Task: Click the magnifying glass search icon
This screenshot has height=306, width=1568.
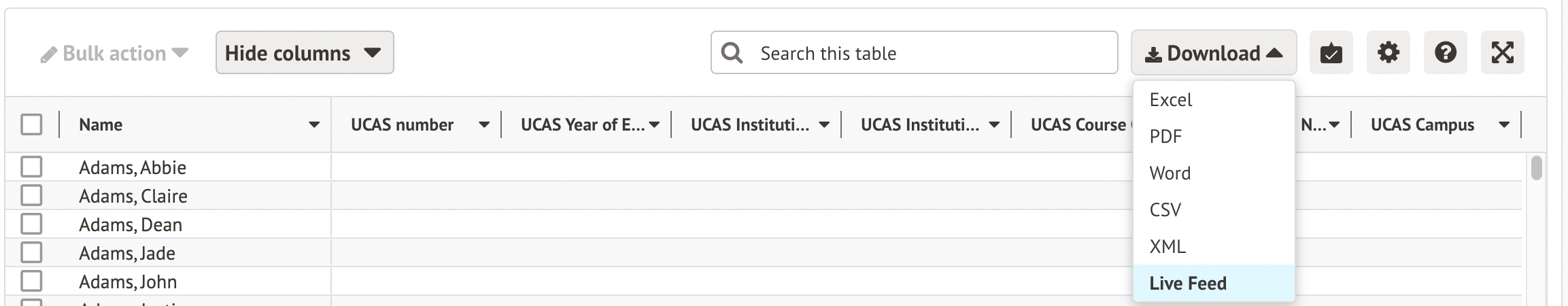Action: 732,52
